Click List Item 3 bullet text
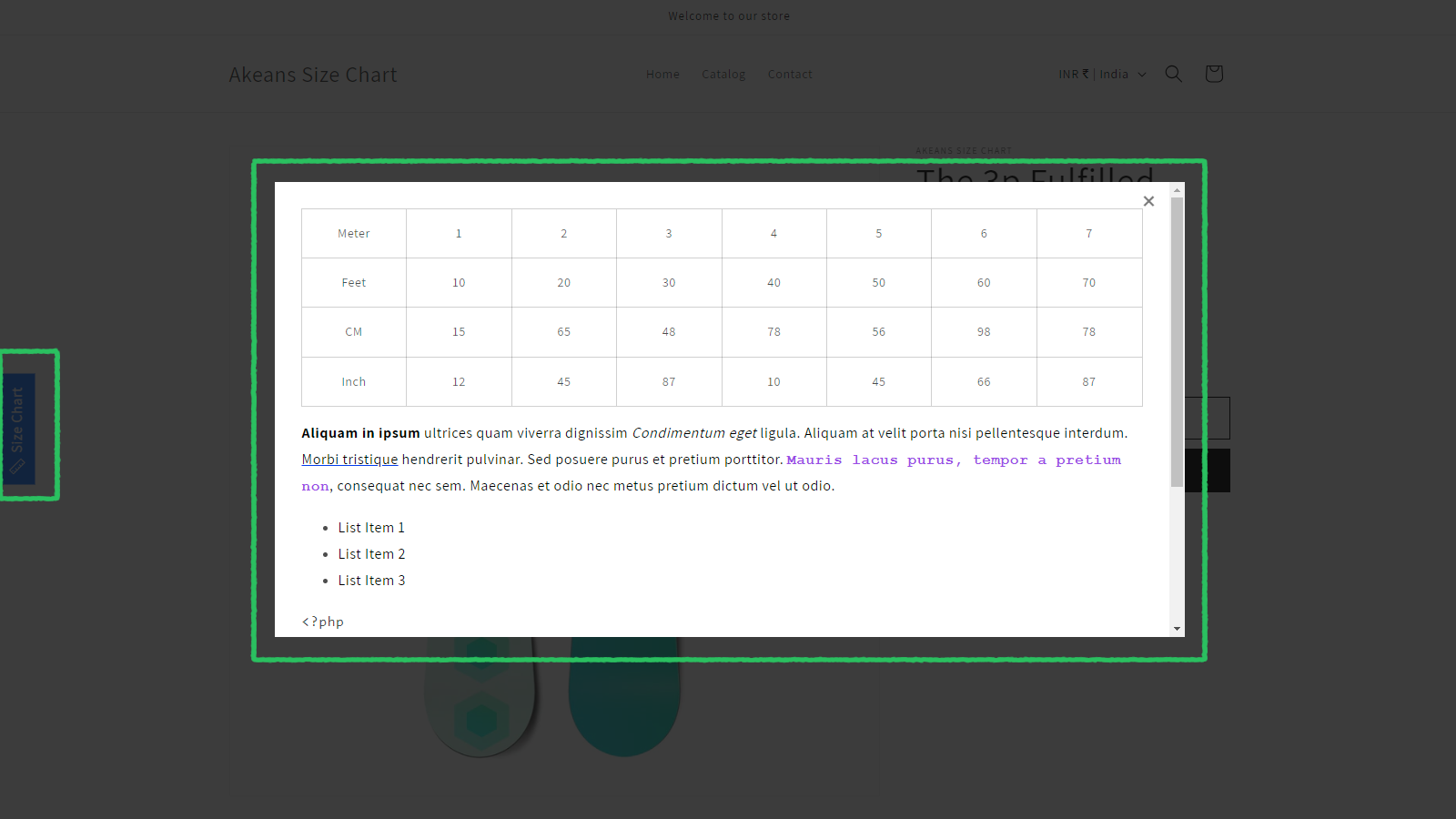The image size is (1456, 819). pyautogui.click(x=371, y=581)
